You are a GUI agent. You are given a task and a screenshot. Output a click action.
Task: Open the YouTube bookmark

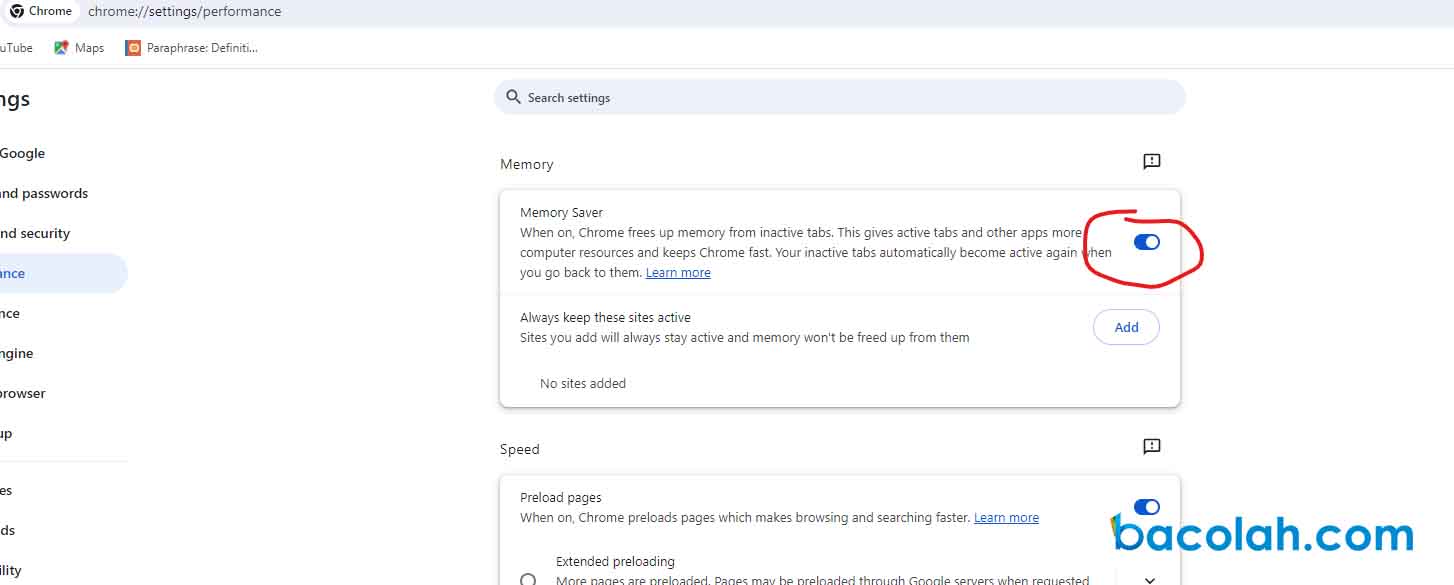click(x=15, y=47)
